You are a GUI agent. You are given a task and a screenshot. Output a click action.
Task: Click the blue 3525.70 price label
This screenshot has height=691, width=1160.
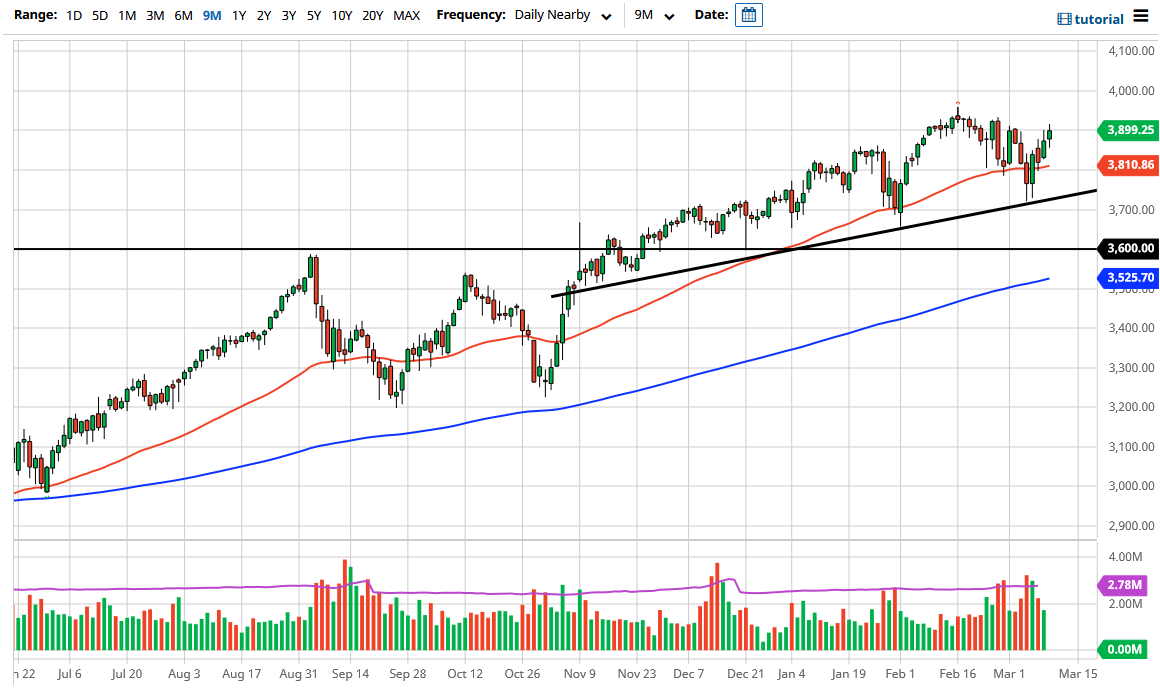1129,278
